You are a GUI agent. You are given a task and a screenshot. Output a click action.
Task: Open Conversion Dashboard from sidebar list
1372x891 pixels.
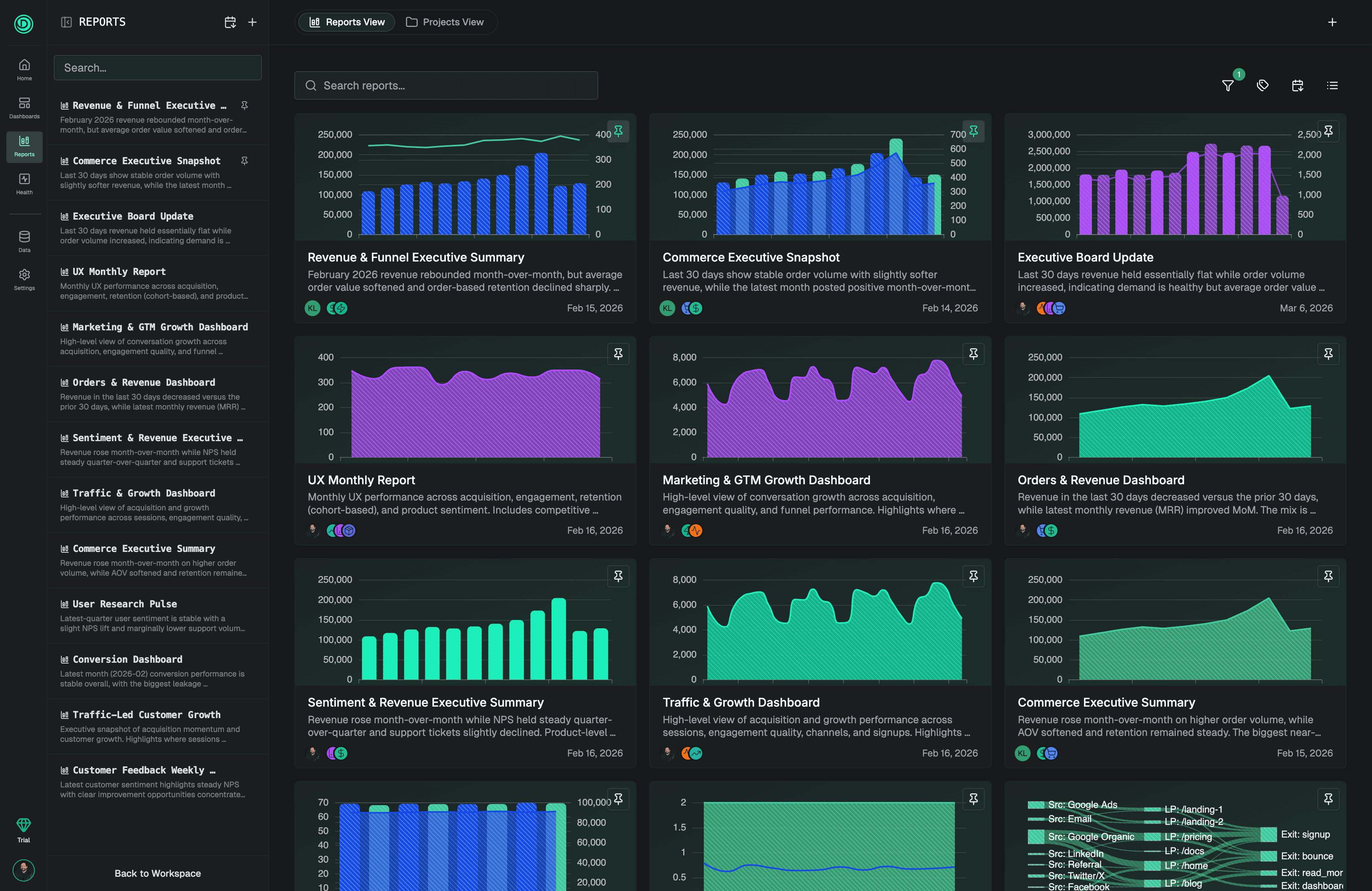127,659
